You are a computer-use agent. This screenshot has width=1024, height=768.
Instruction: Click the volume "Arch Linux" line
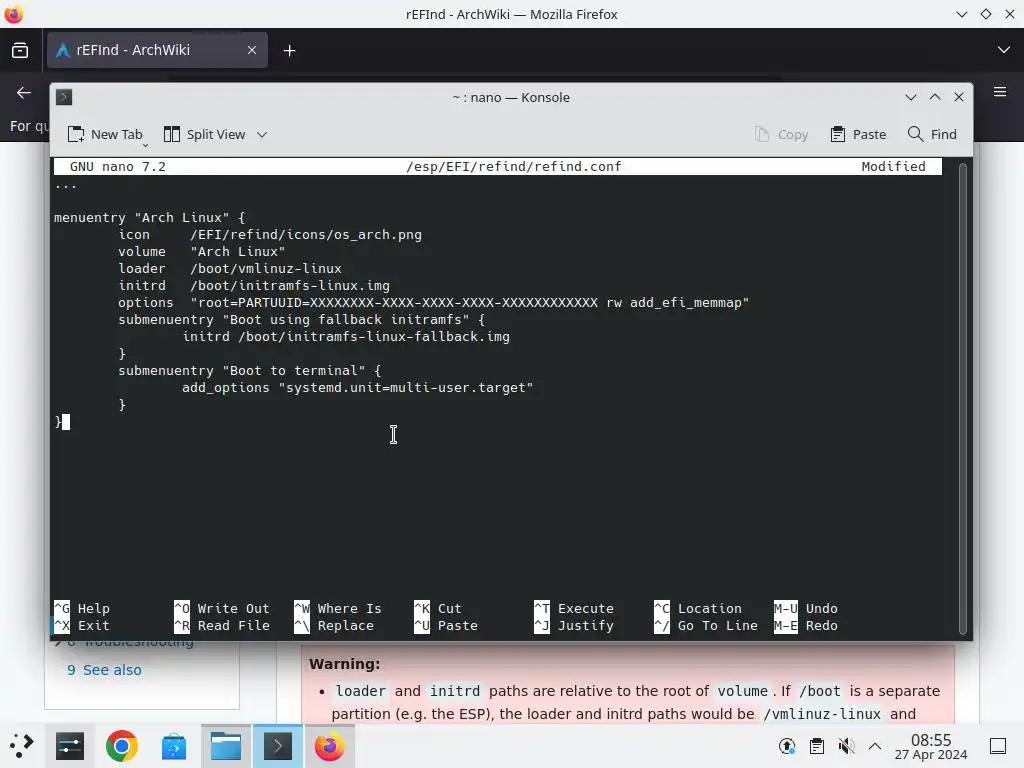(x=202, y=251)
